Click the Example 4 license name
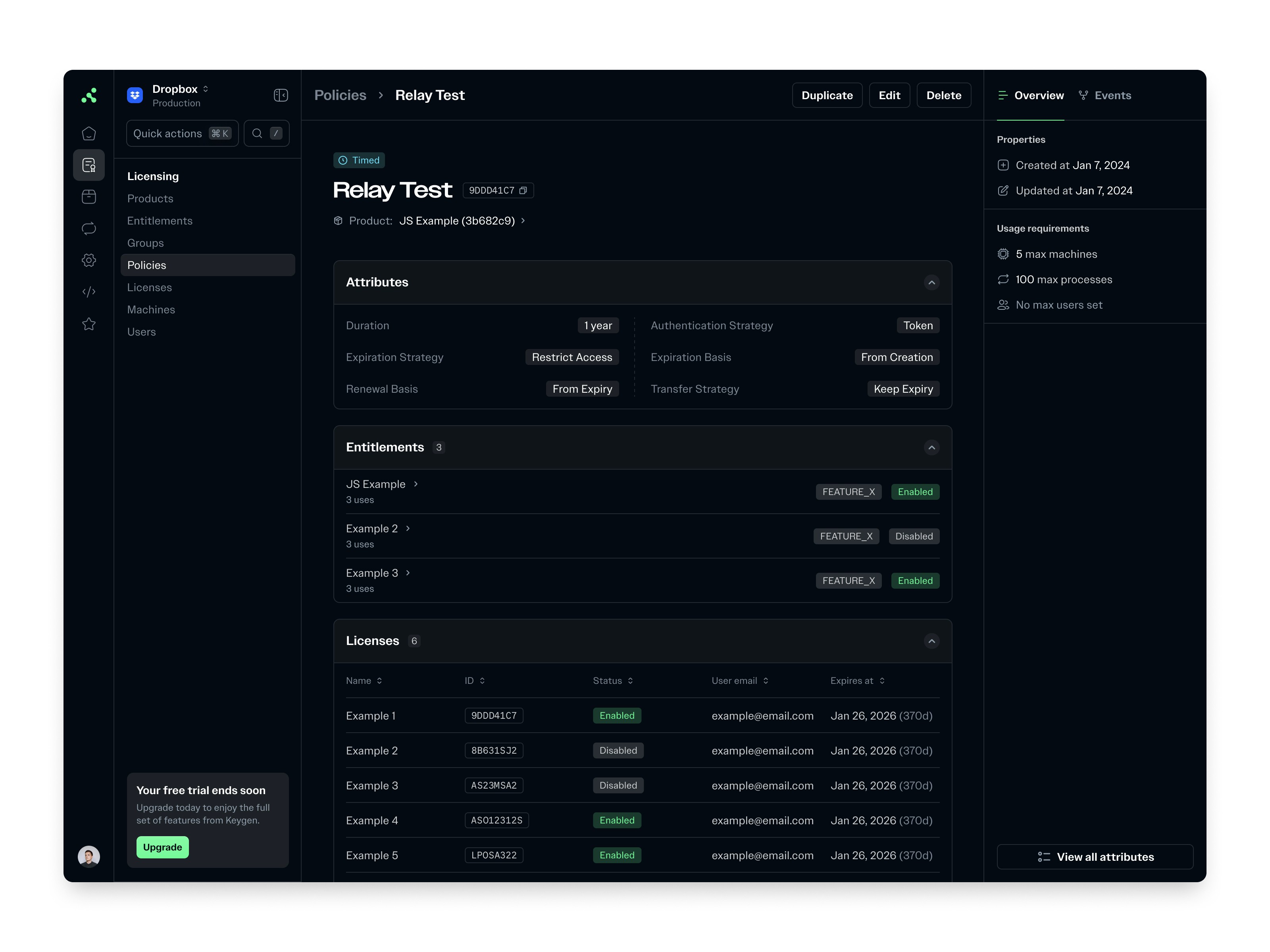The width and height of the screenshot is (1270, 952). (372, 821)
